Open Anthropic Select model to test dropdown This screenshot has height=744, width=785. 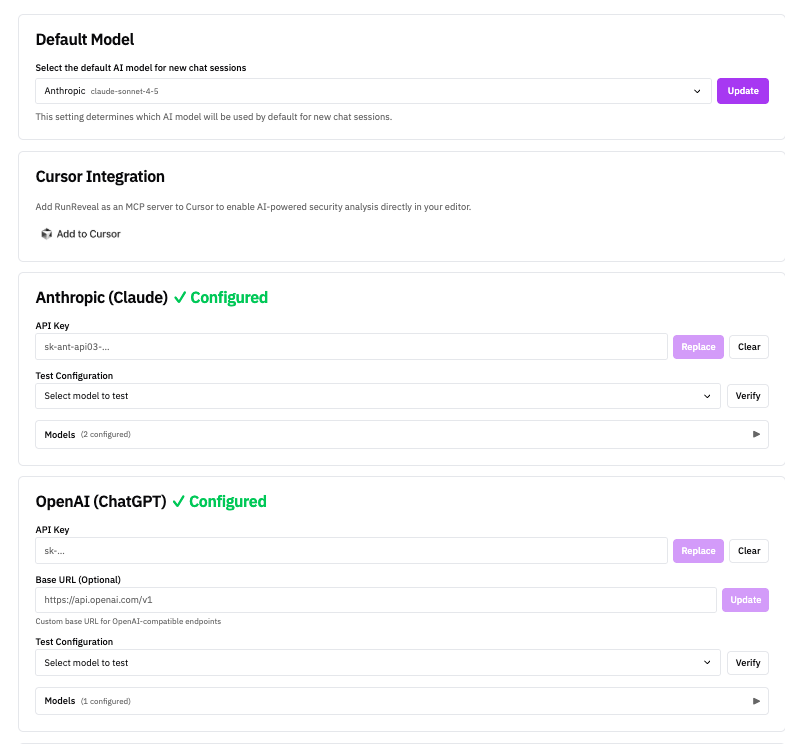[x=377, y=396]
